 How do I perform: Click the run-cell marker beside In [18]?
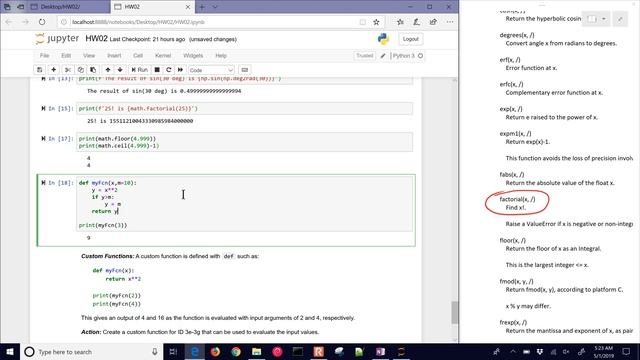click(x=43, y=183)
